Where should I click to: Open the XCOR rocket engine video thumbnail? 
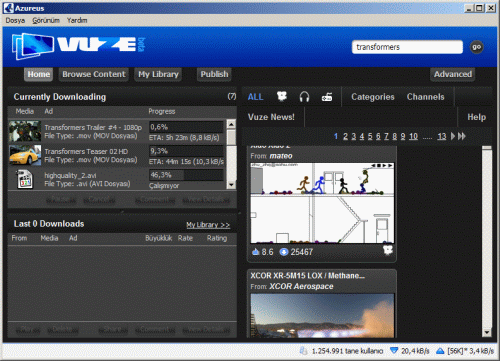[x=322, y=315]
